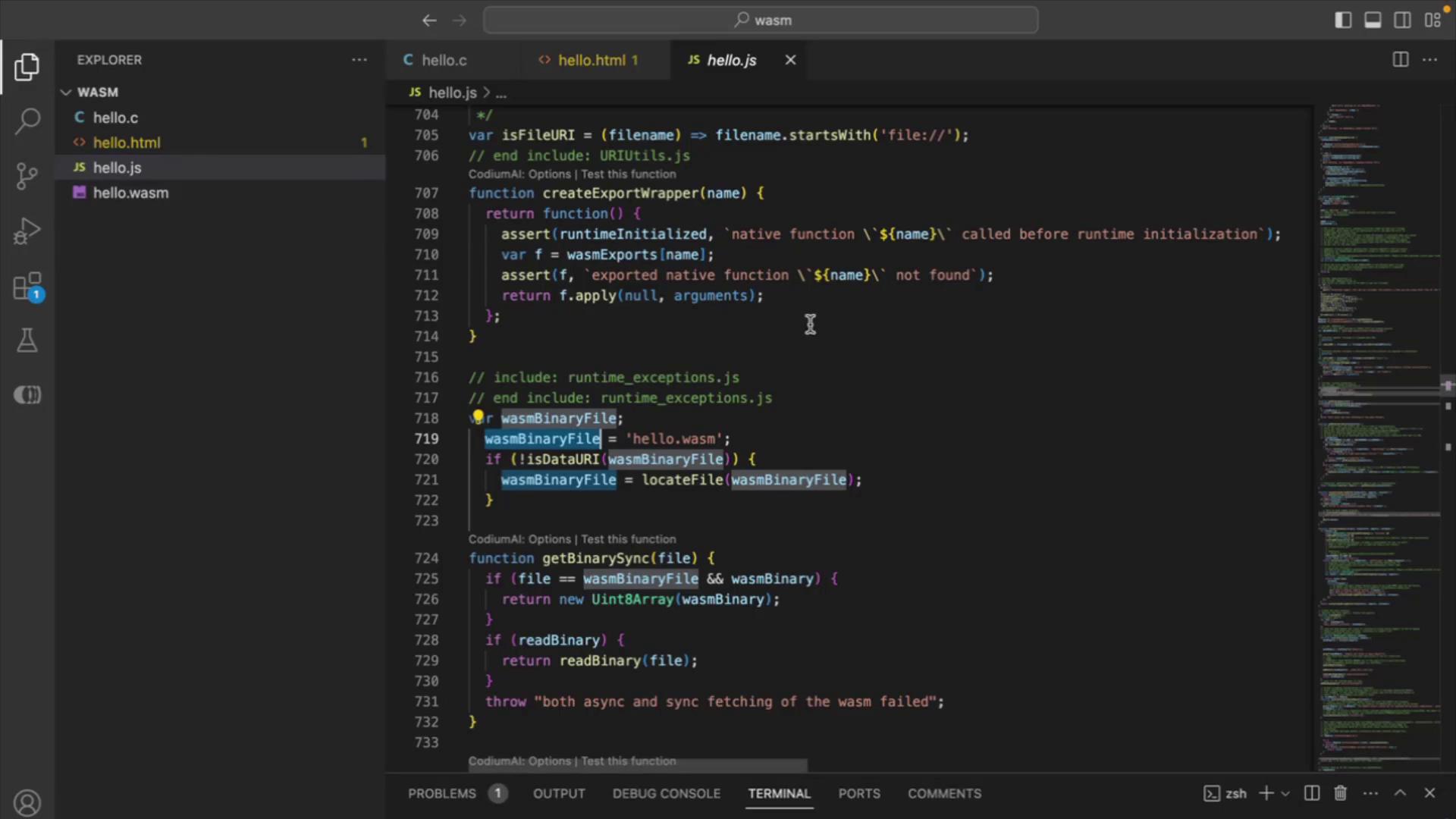Click the lightbulb code action icon
The image size is (1456, 819).
[478, 417]
